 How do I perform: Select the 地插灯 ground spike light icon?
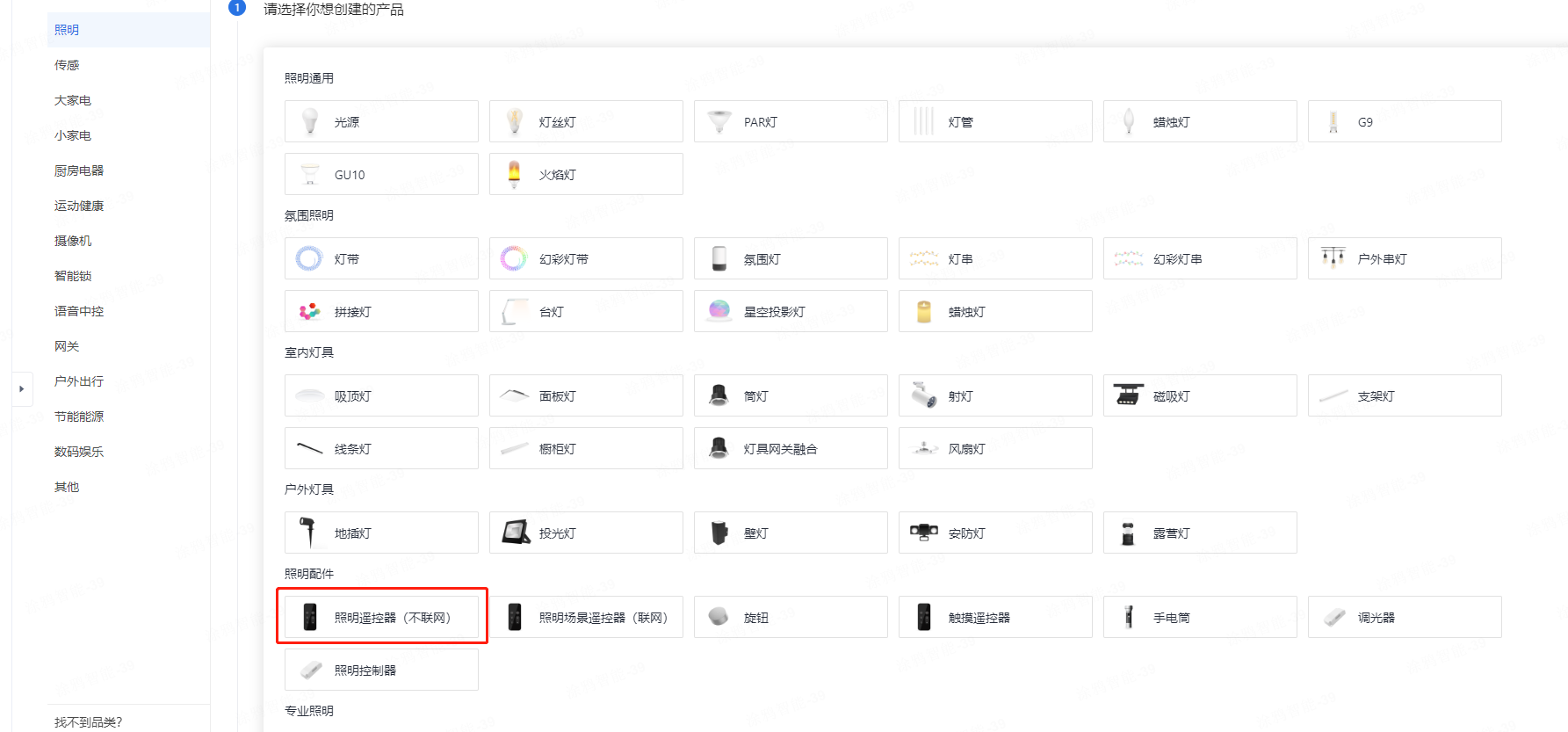click(307, 533)
